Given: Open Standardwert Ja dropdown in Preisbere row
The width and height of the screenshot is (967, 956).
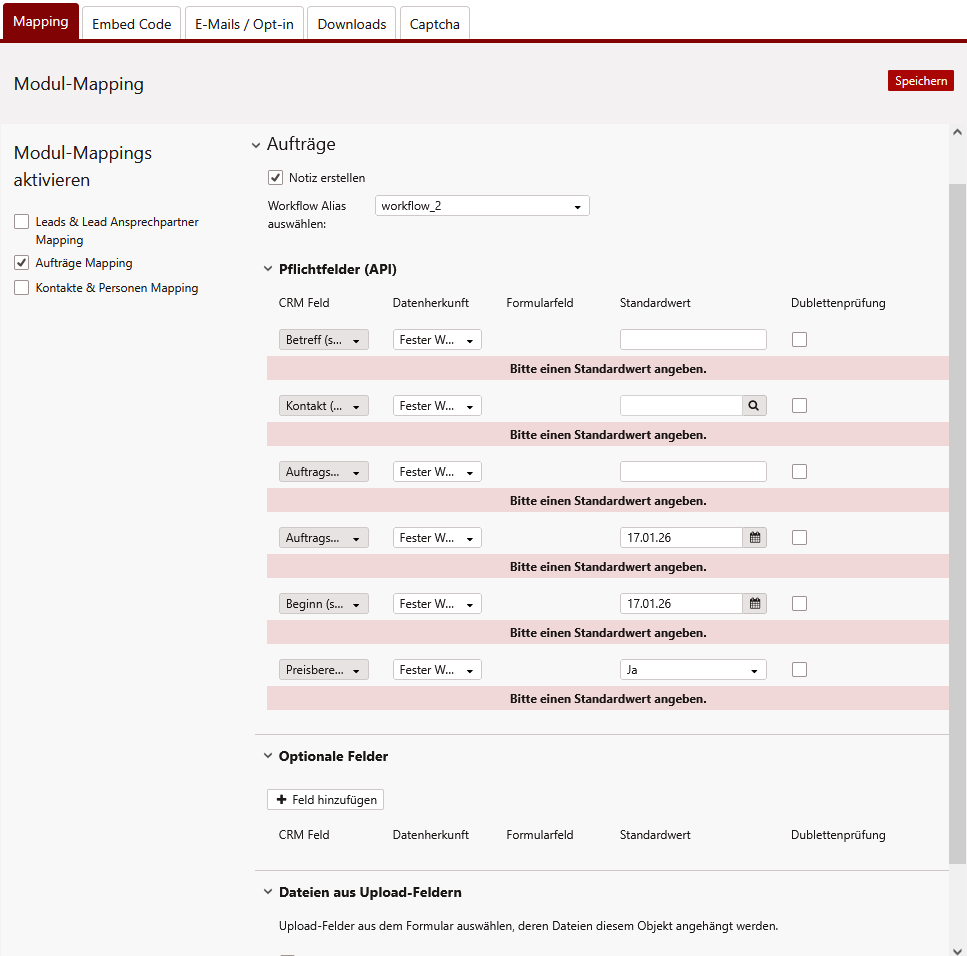Looking at the screenshot, I should [693, 670].
